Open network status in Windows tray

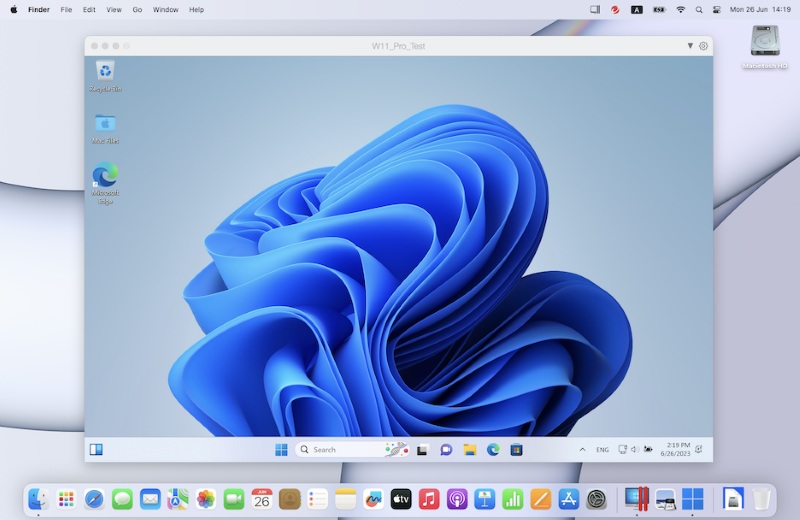click(622, 449)
